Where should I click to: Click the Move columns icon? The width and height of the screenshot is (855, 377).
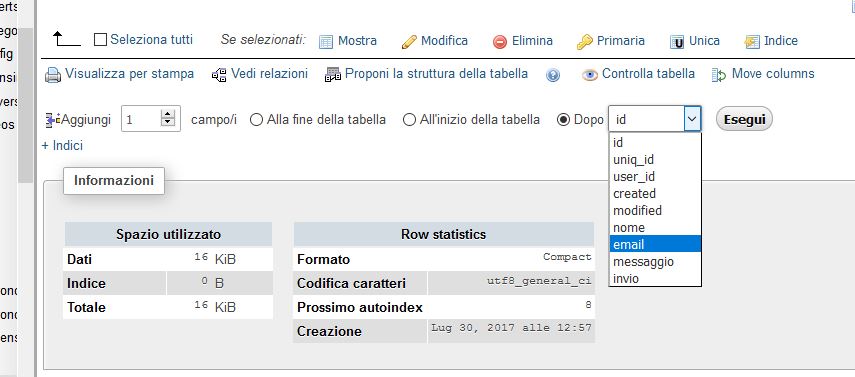[719, 75]
